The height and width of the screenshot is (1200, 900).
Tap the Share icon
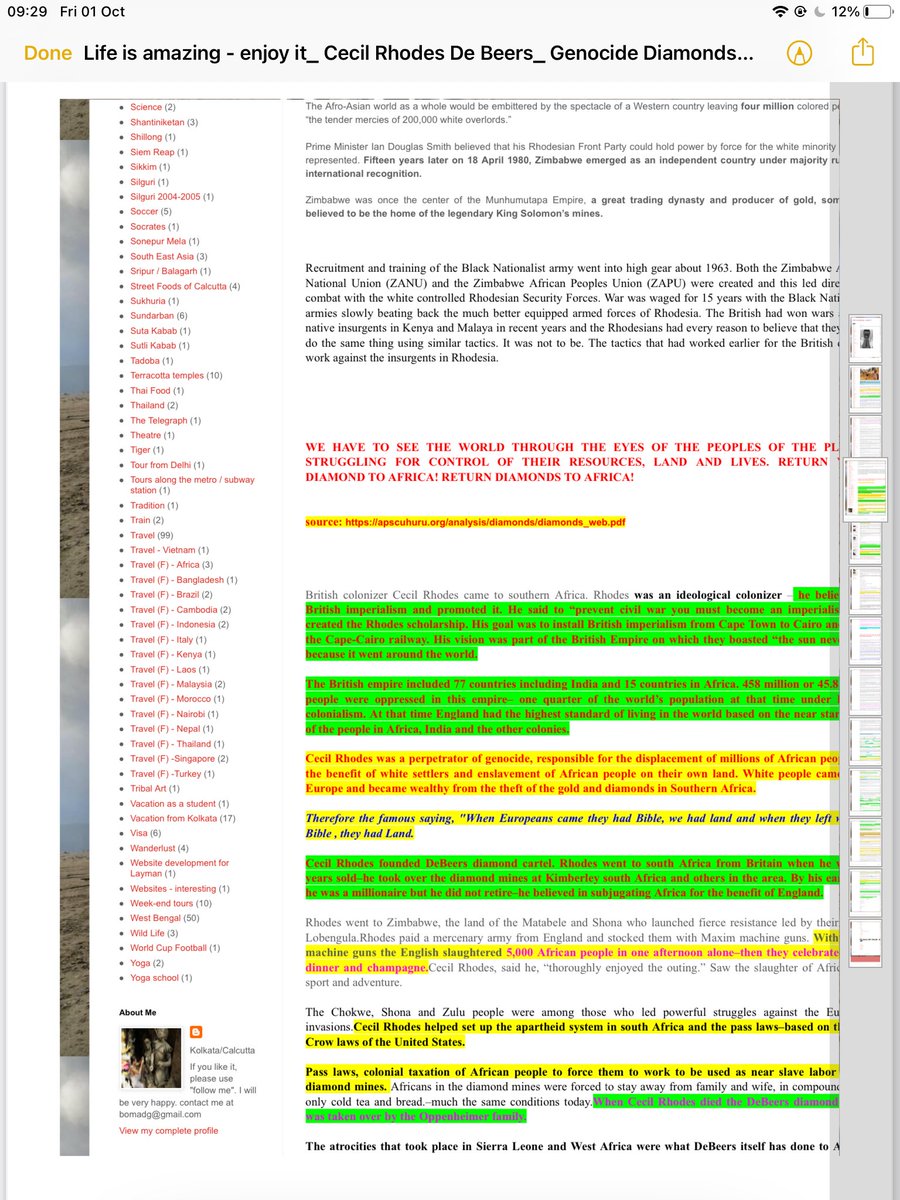click(863, 51)
